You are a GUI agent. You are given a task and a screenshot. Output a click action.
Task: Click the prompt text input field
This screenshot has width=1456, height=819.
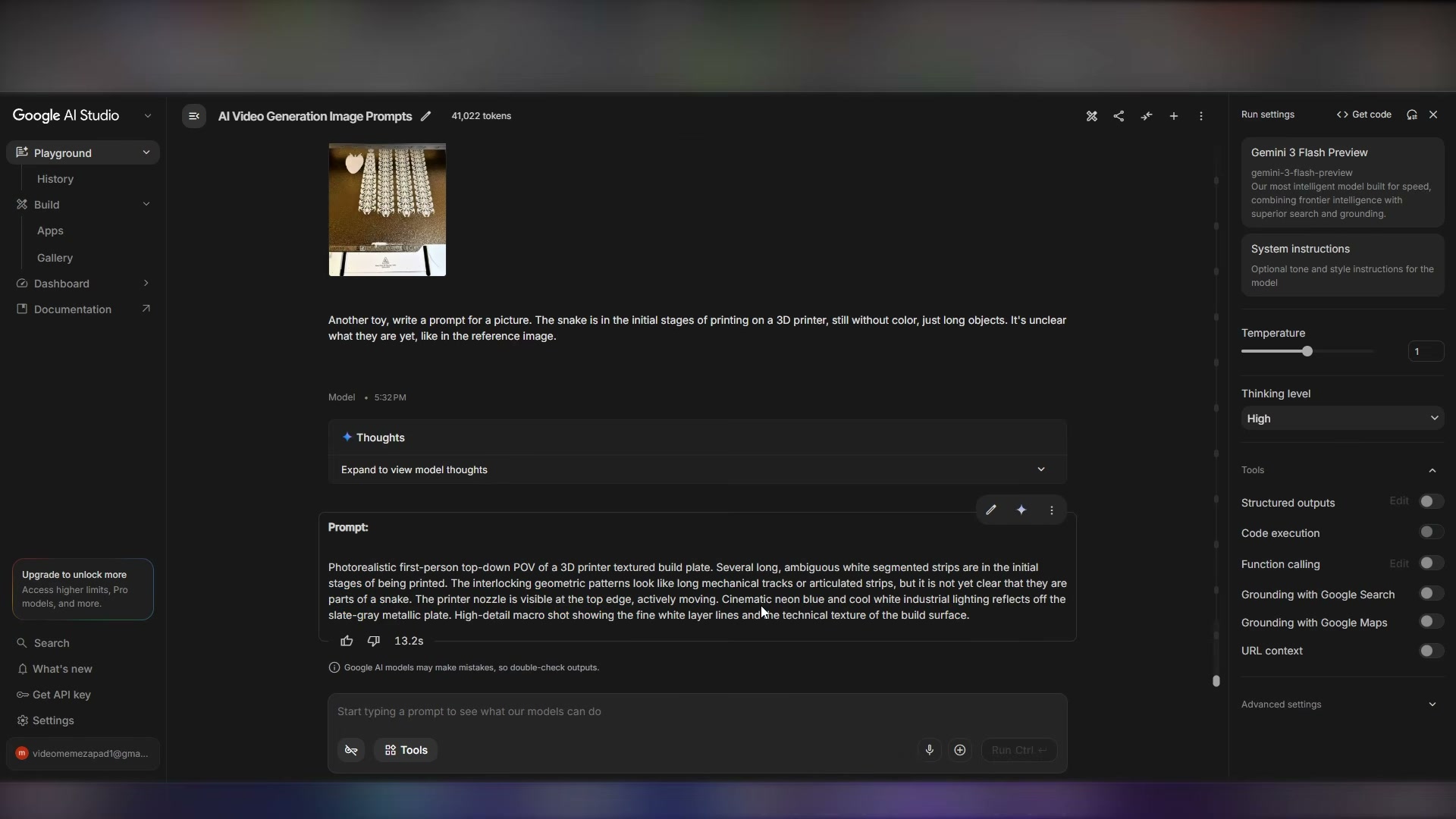(x=698, y=711)
